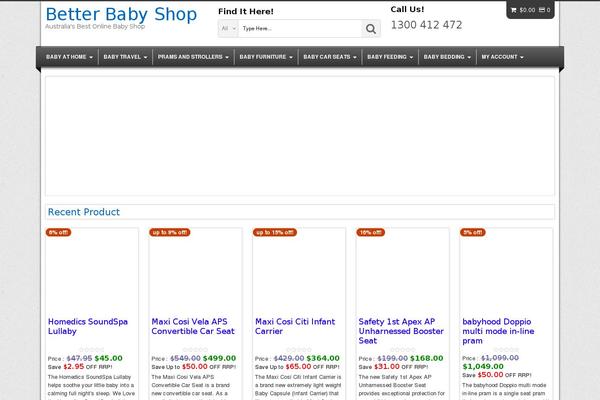Open Safety 1st Apex AP Booster Seat
Viewport: 600px width, 400px height.
click(x=401, y=331)
